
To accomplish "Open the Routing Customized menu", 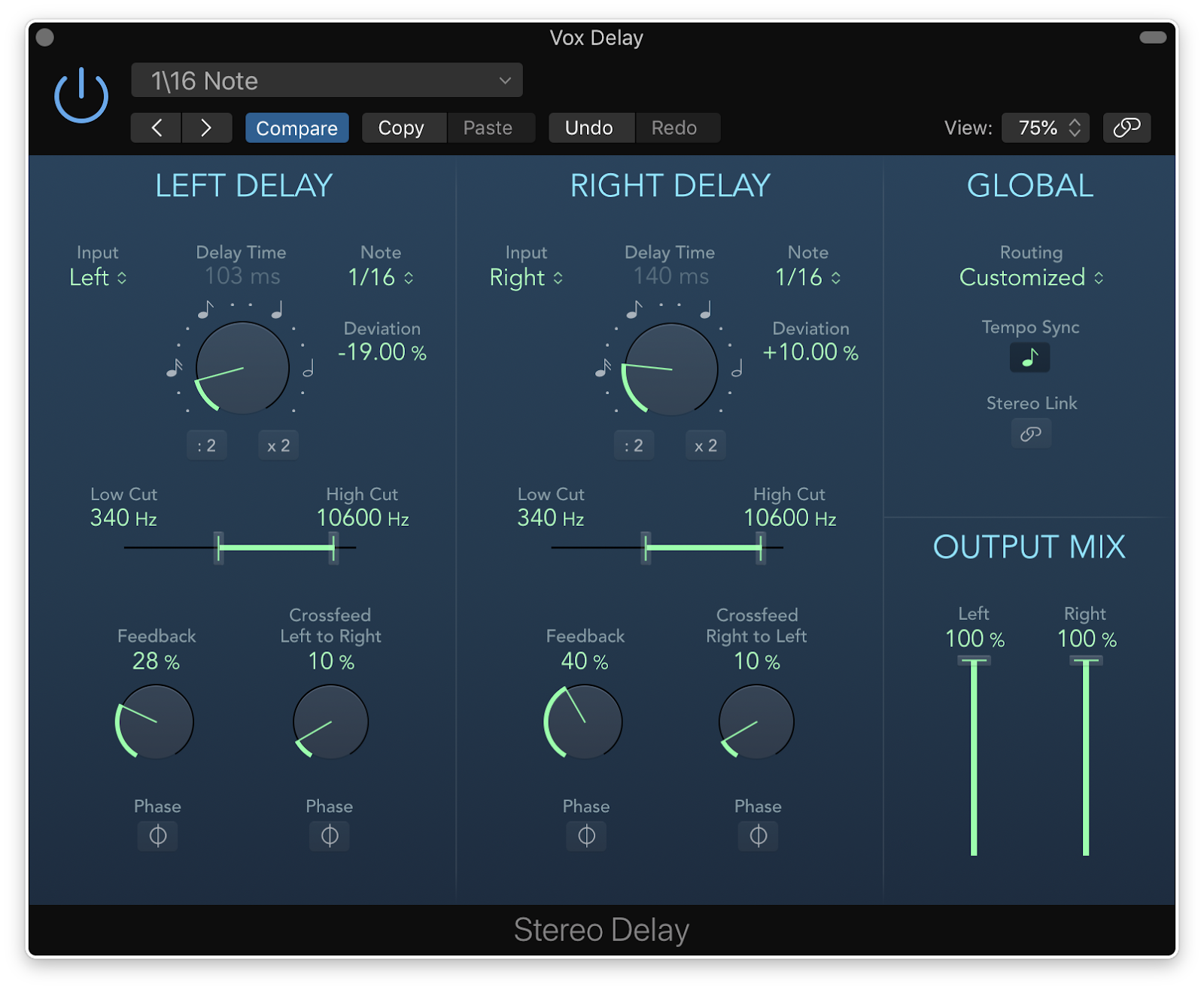I will click(x=1032, y=278).
